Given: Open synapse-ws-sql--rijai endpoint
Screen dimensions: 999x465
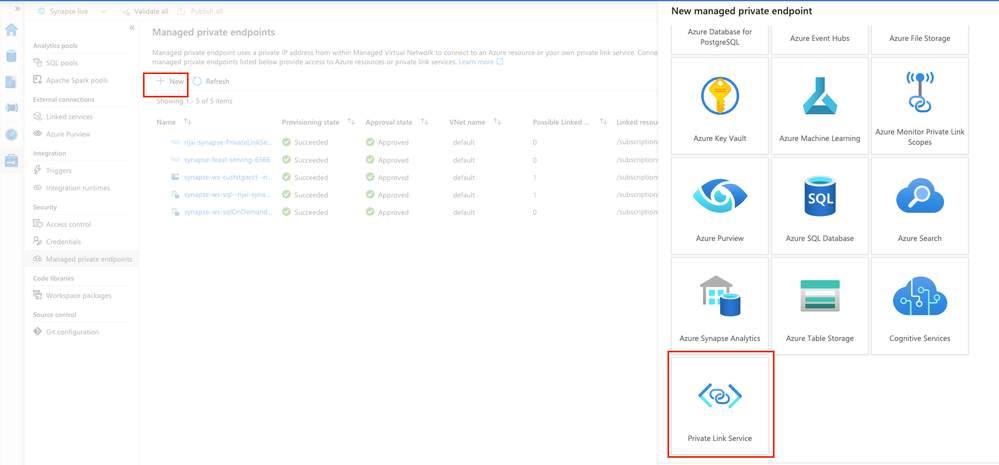Looking at the screenshot, I should (x=228, y=195).
